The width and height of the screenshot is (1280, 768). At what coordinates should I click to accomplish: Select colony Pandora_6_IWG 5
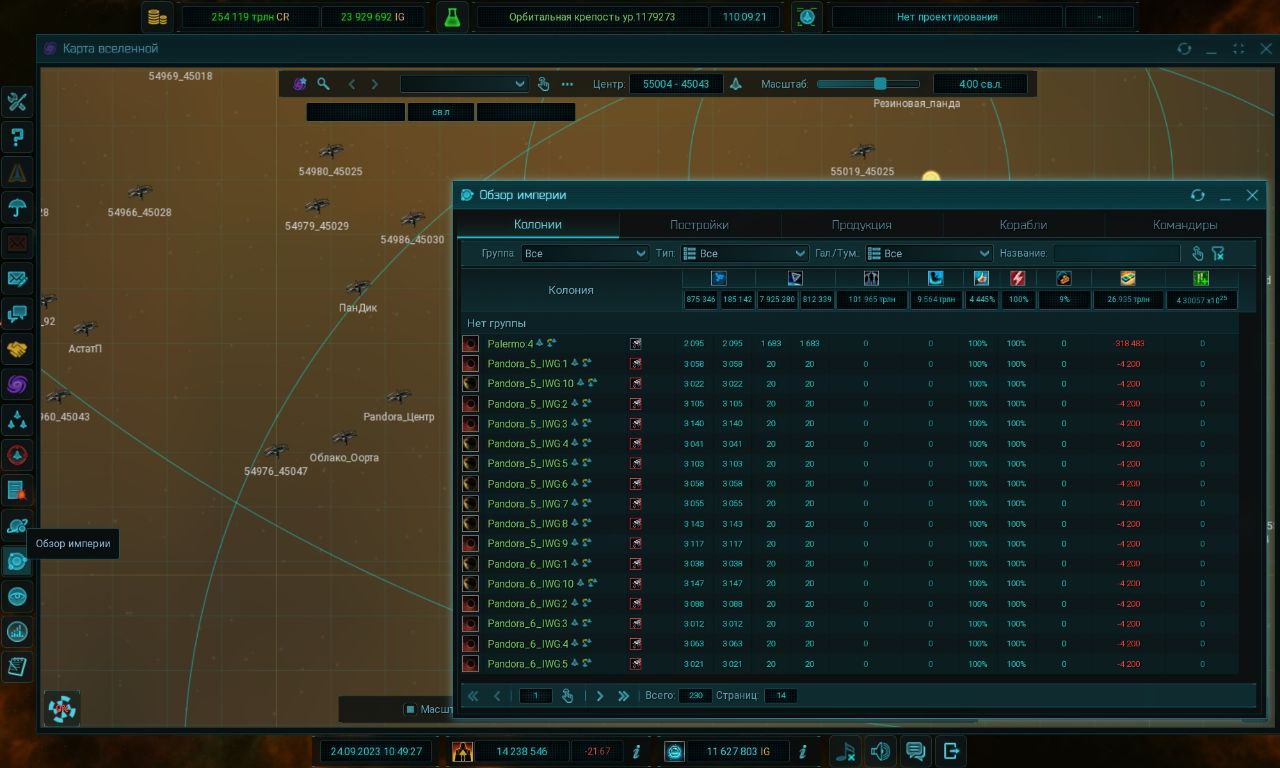pyautogui.click(x=527, y=664)
